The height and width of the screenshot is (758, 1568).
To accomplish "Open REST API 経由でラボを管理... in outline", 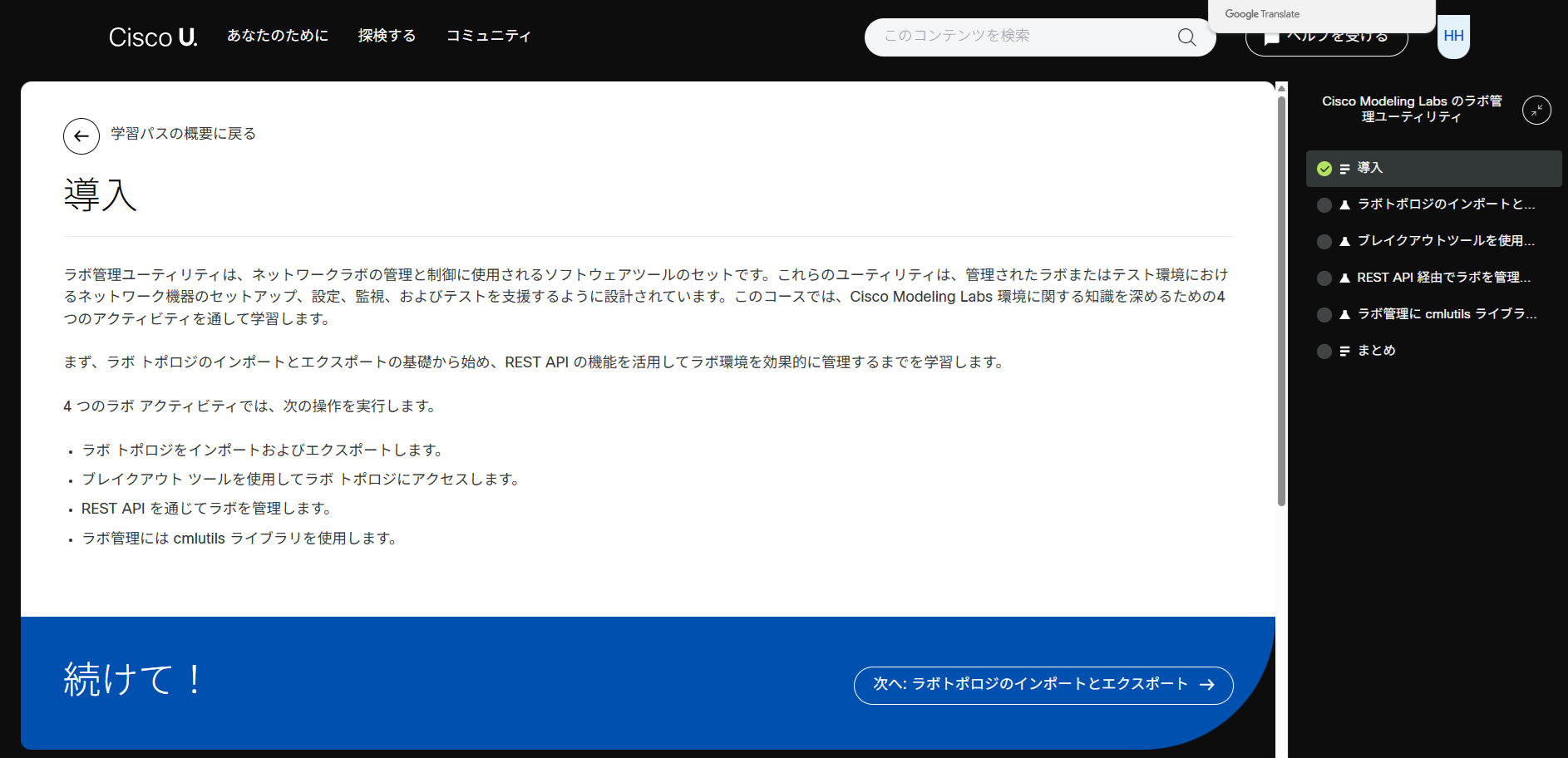I will (x=1433, y=278).
